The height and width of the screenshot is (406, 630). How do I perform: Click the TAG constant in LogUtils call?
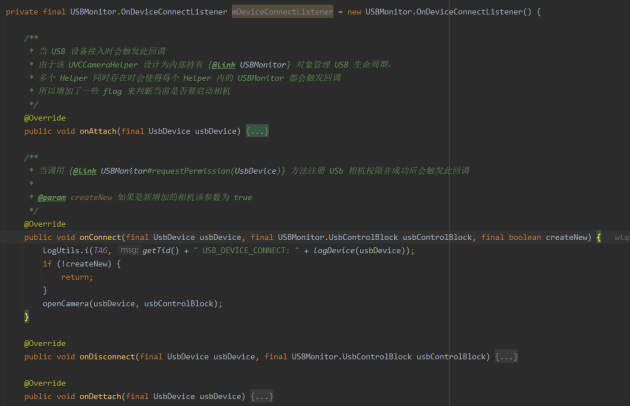coord(100,250)
